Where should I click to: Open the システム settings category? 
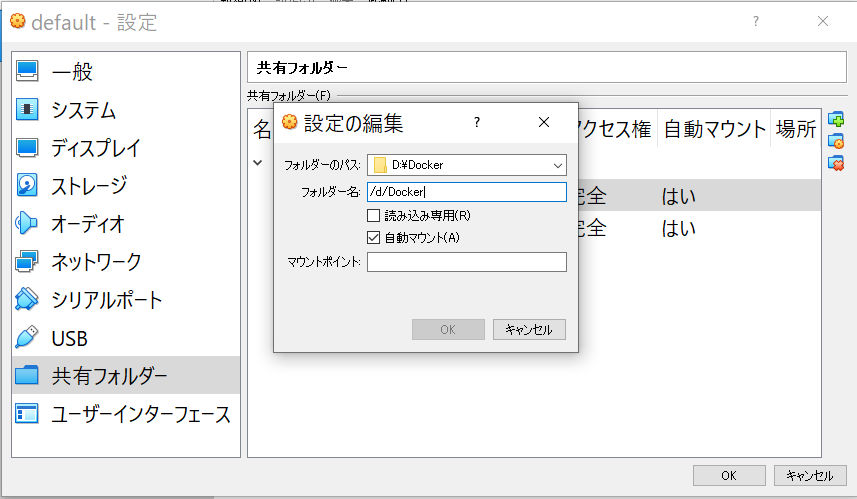[x=83, y=110]
